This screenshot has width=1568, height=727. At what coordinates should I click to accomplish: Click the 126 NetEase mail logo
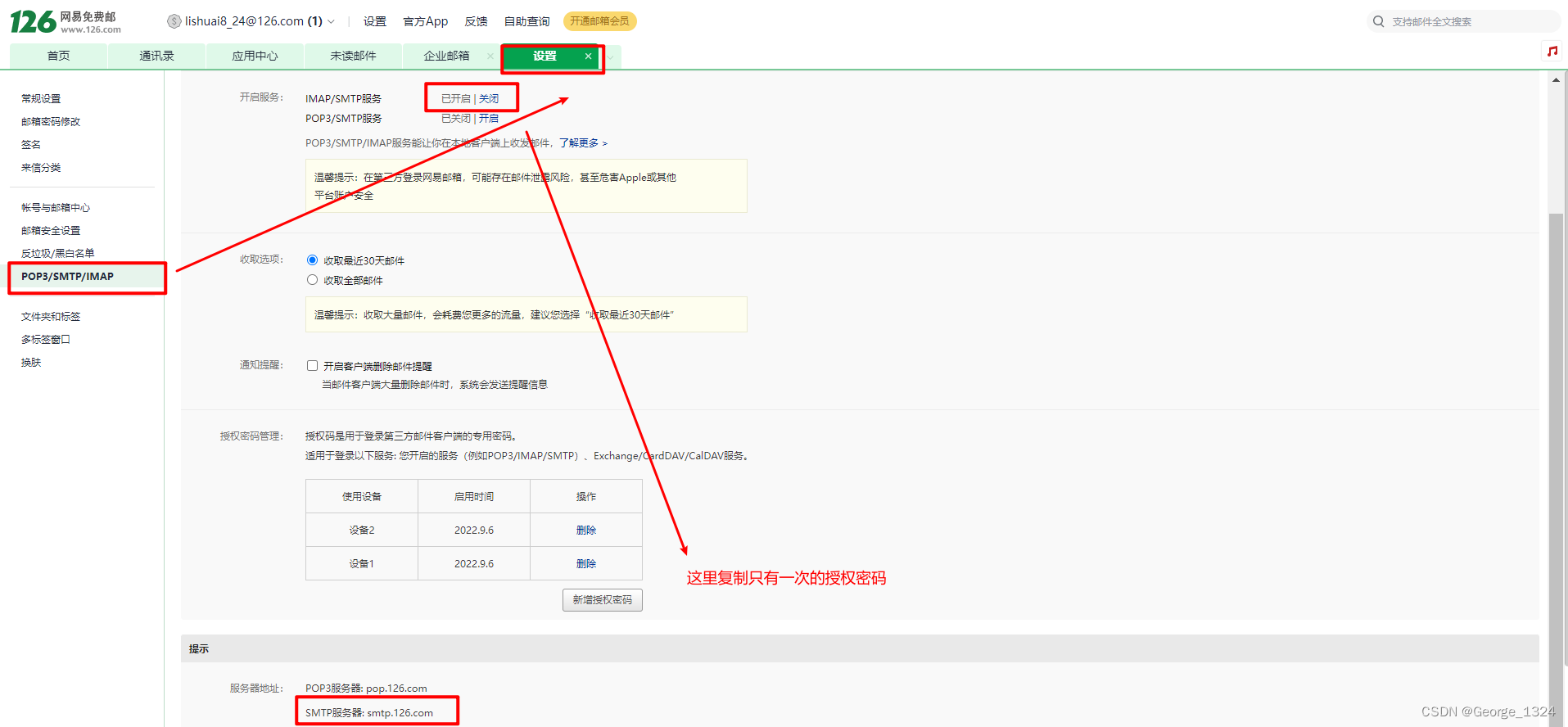tap(66, 22)
